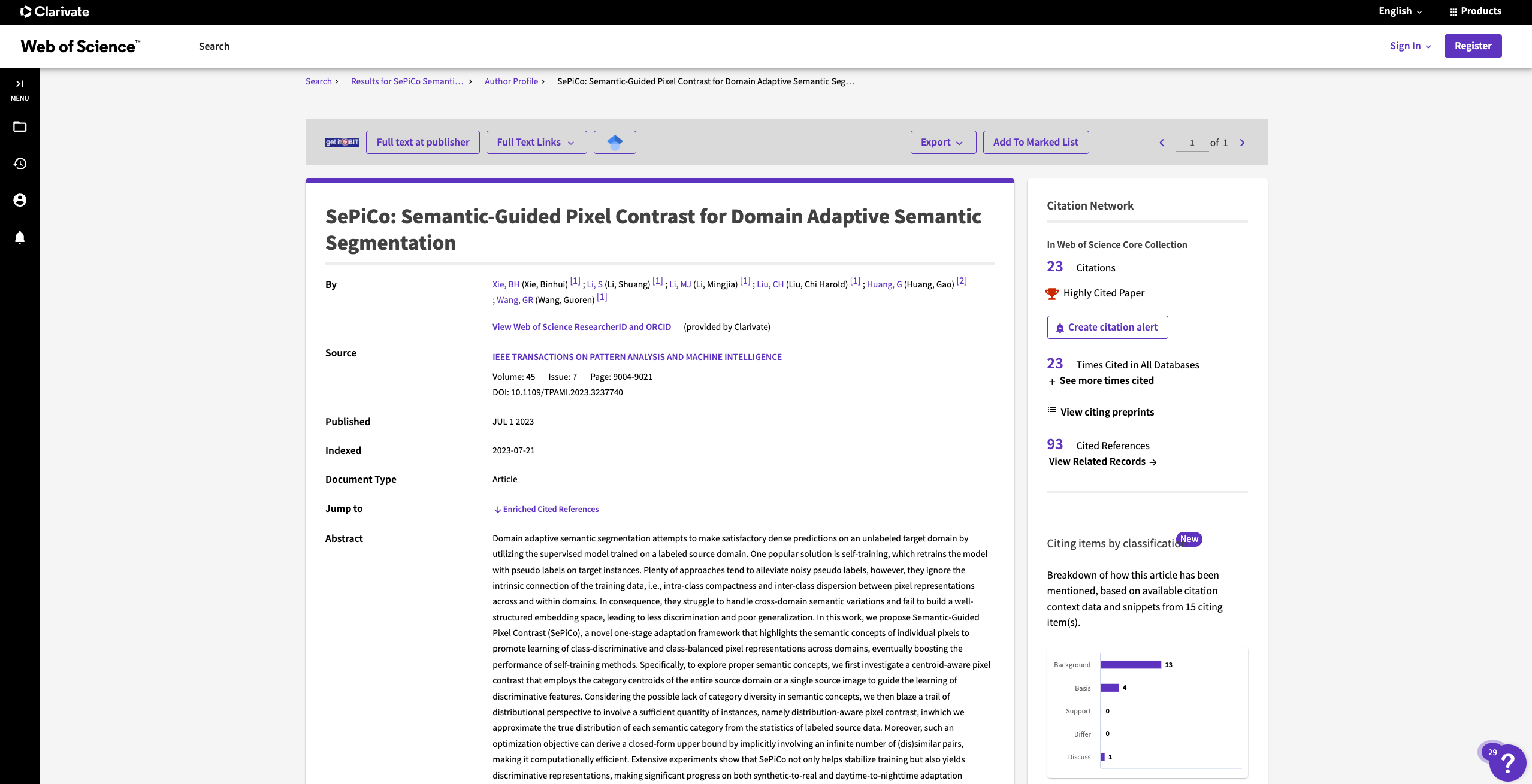Click the New badge by classification heading
This screenshot has width=1532, height=784.
coord(1189,539)
